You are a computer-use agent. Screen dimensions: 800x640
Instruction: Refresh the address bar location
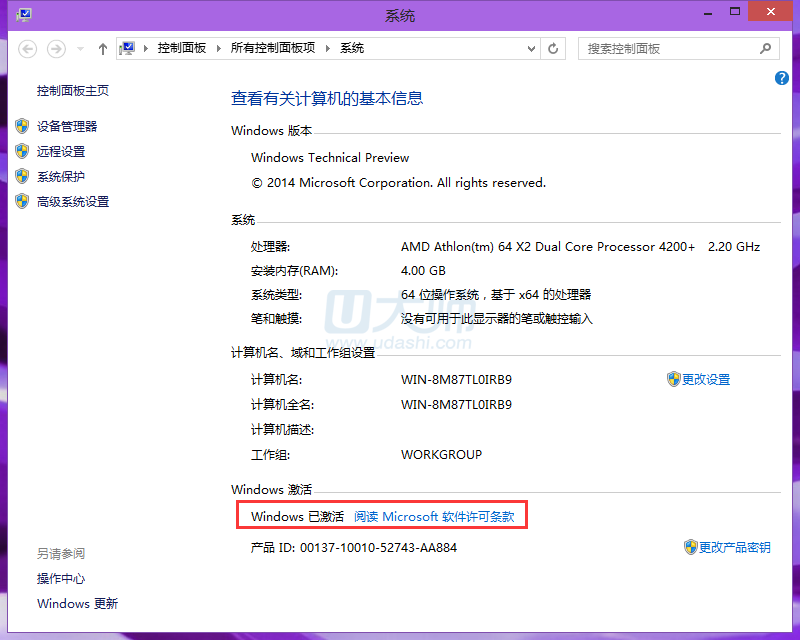(x=554, y=48)
